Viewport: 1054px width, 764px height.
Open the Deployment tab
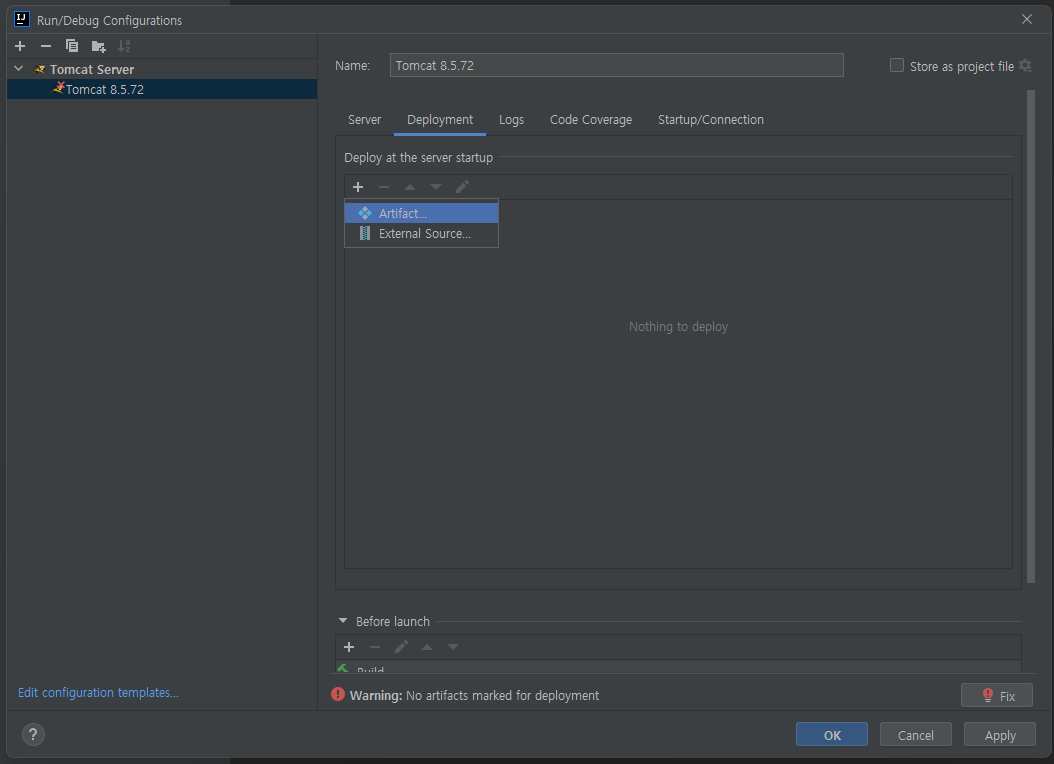(x=440, y=120)
